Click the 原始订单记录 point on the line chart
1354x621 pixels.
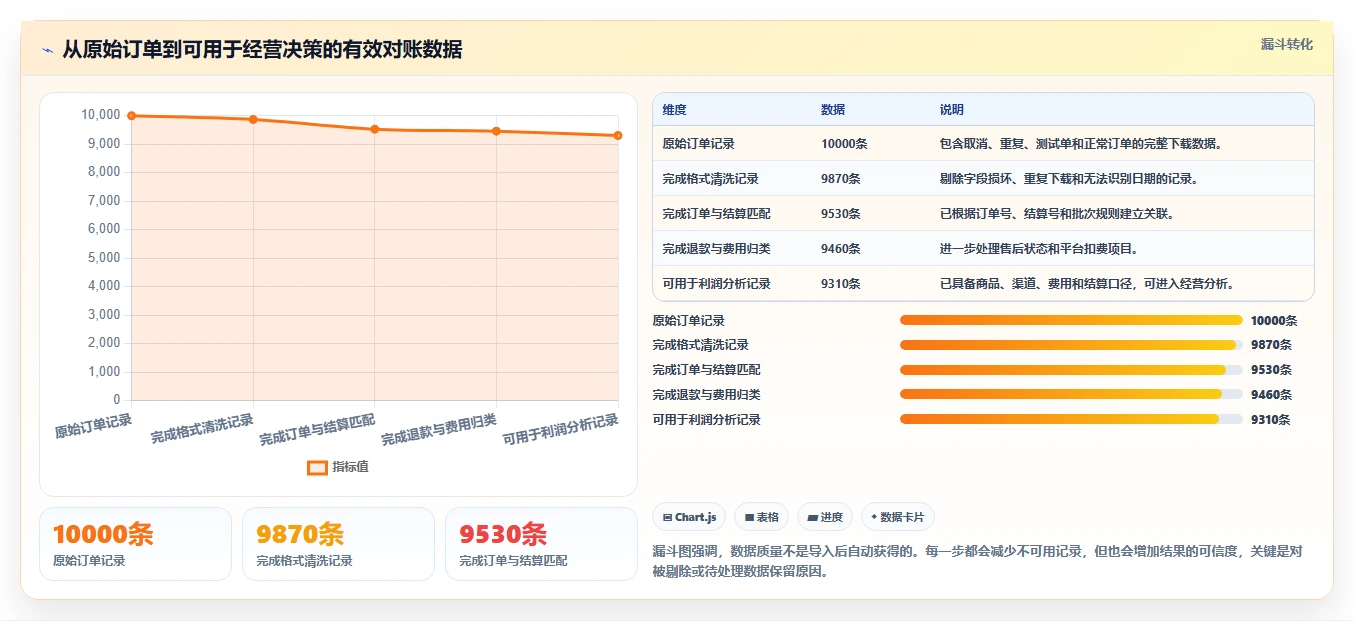(x=131, y=116)
